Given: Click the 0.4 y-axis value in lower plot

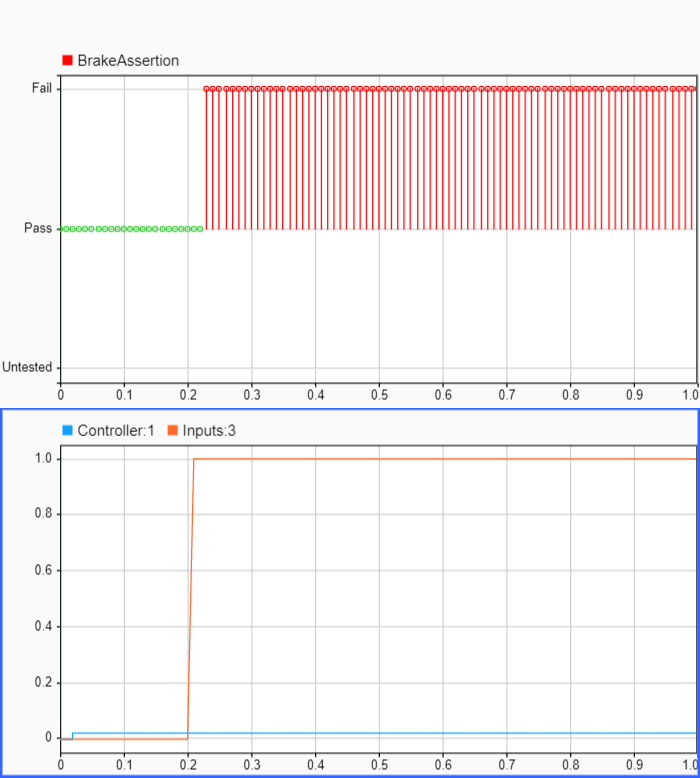Looking at the screenshot, I should click(x=43, y=626).
